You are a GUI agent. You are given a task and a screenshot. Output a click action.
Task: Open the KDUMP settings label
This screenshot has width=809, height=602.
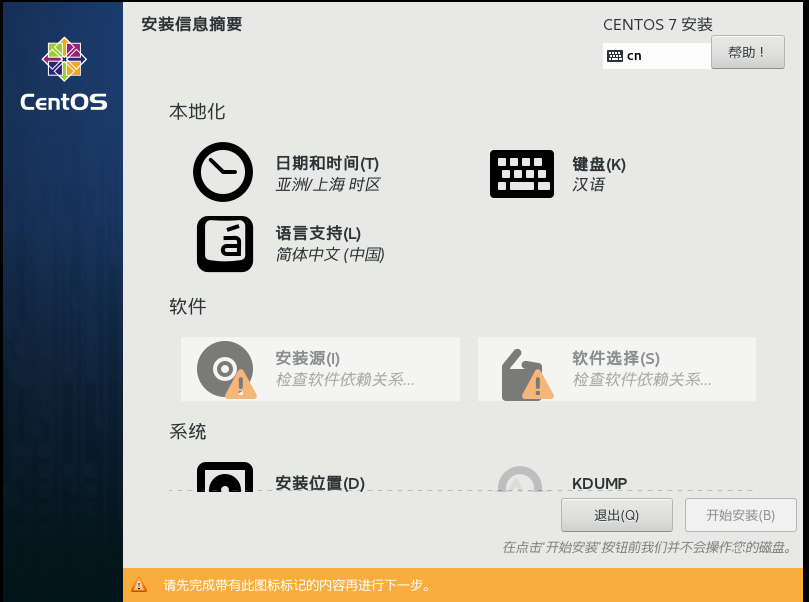600,483
